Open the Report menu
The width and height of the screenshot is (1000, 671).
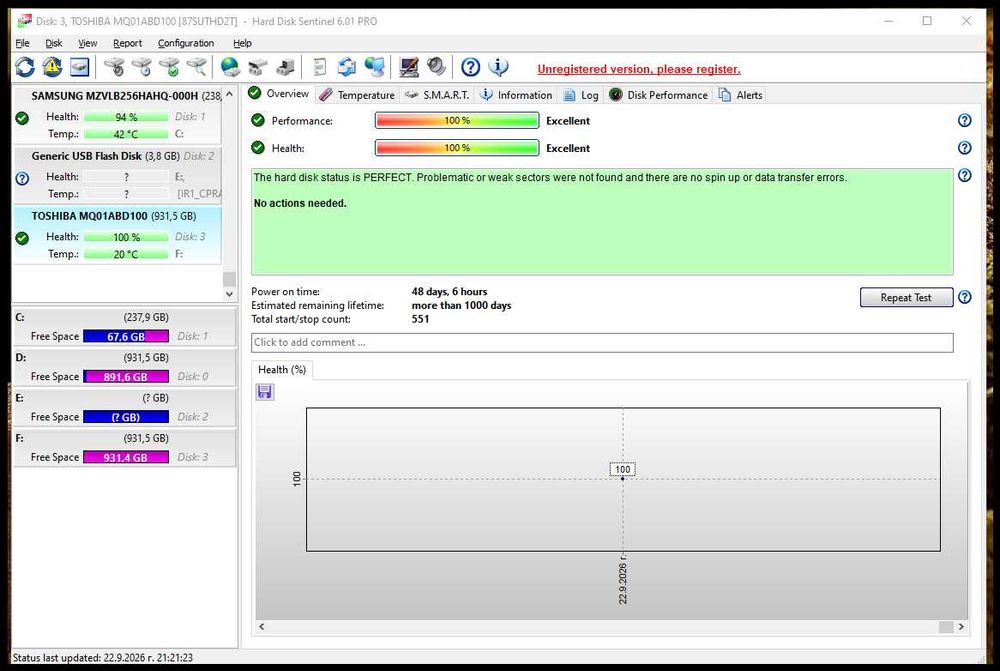coord(128,43)
